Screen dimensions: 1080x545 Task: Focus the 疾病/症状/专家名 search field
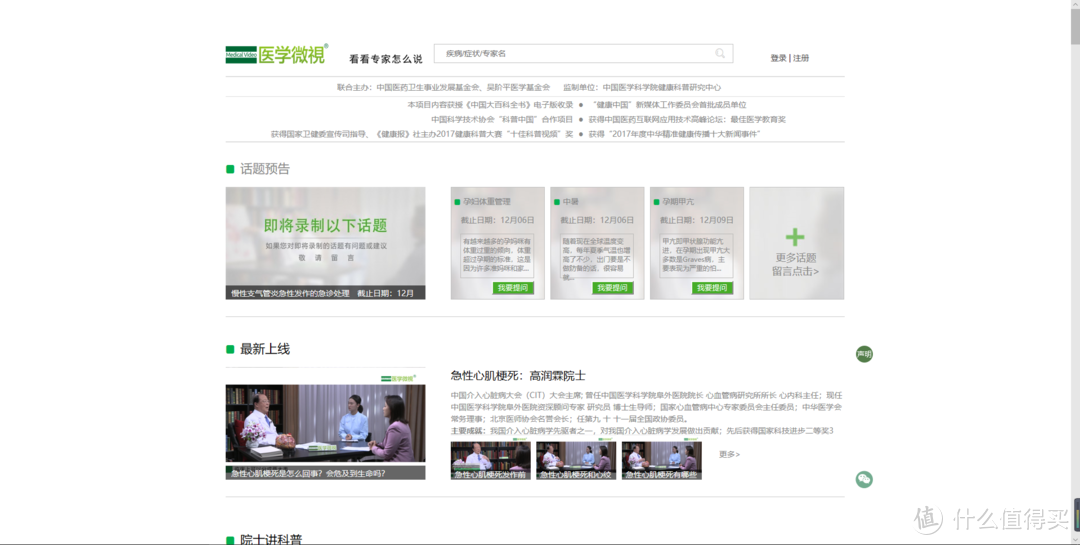tap(583, 54)
